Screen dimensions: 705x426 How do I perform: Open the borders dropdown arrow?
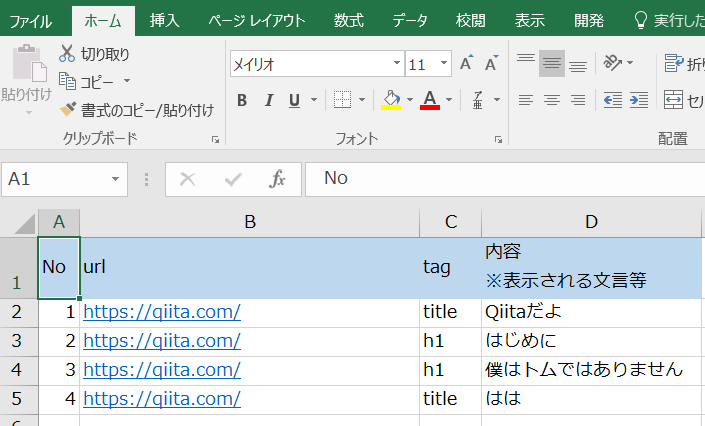tap(362, 100)
